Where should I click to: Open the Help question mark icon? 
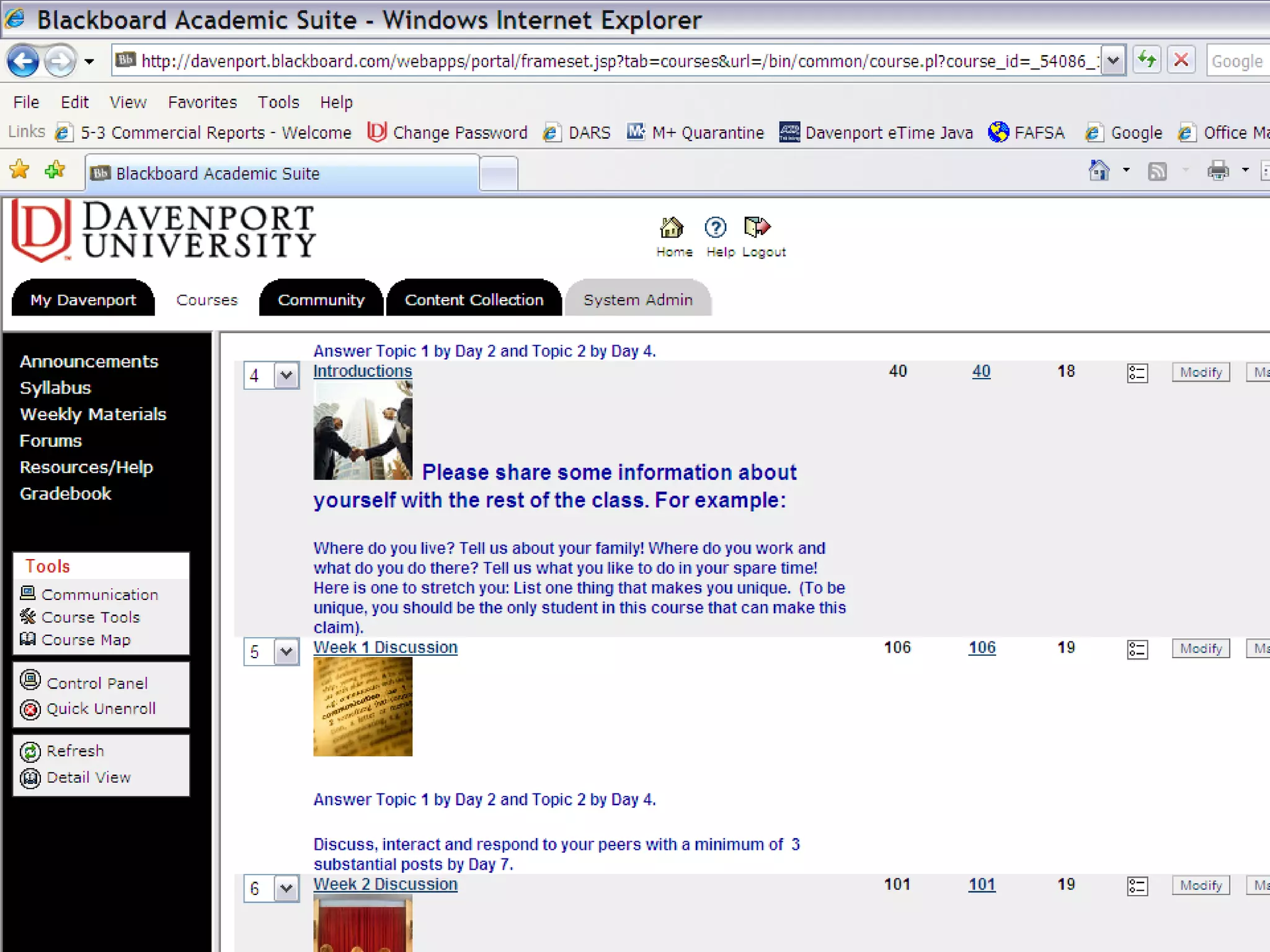tap(715, 228)
